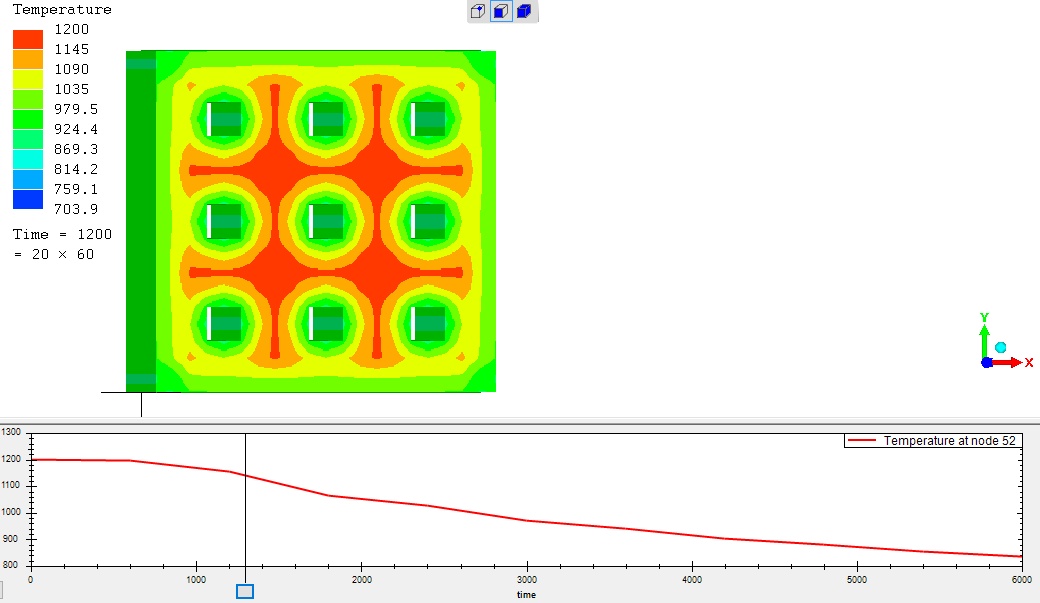Image resolution: width=1040 pixels, height=603 pixels.
Task: Select the yellow 1090 legend color band
Action: tap(27, 79)
